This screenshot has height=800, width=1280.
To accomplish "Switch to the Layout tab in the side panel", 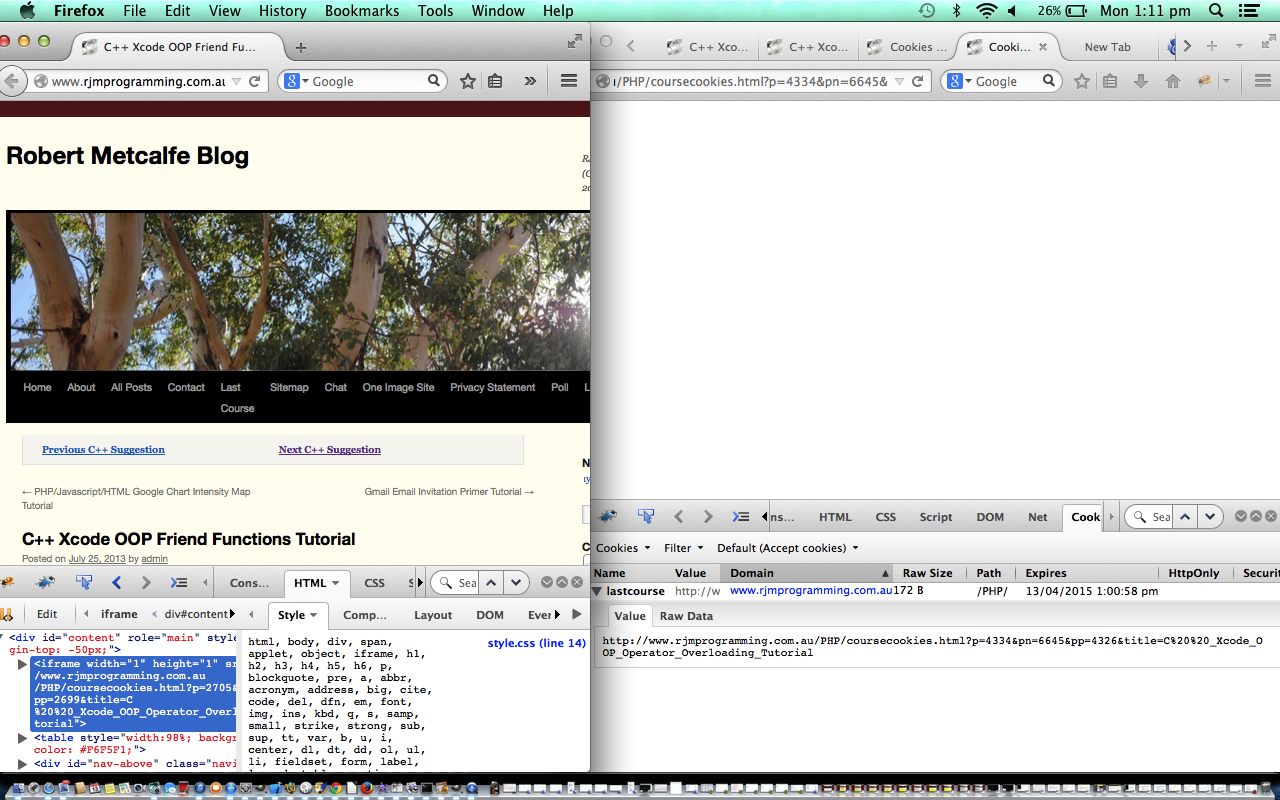I will click(x=433, y=615).
